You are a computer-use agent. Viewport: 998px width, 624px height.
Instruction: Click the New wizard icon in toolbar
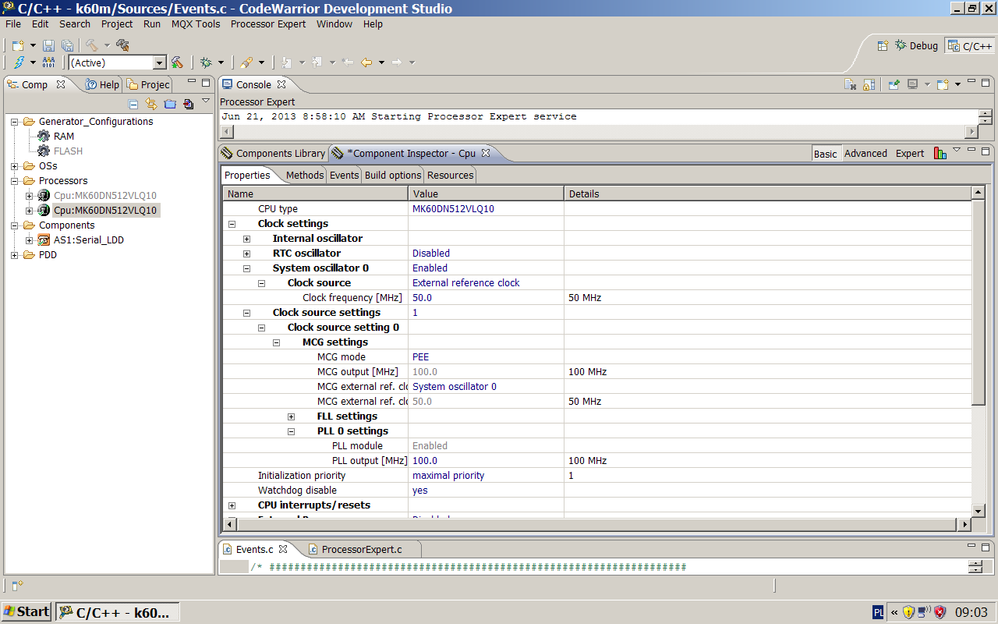click(x=18, y=45)
